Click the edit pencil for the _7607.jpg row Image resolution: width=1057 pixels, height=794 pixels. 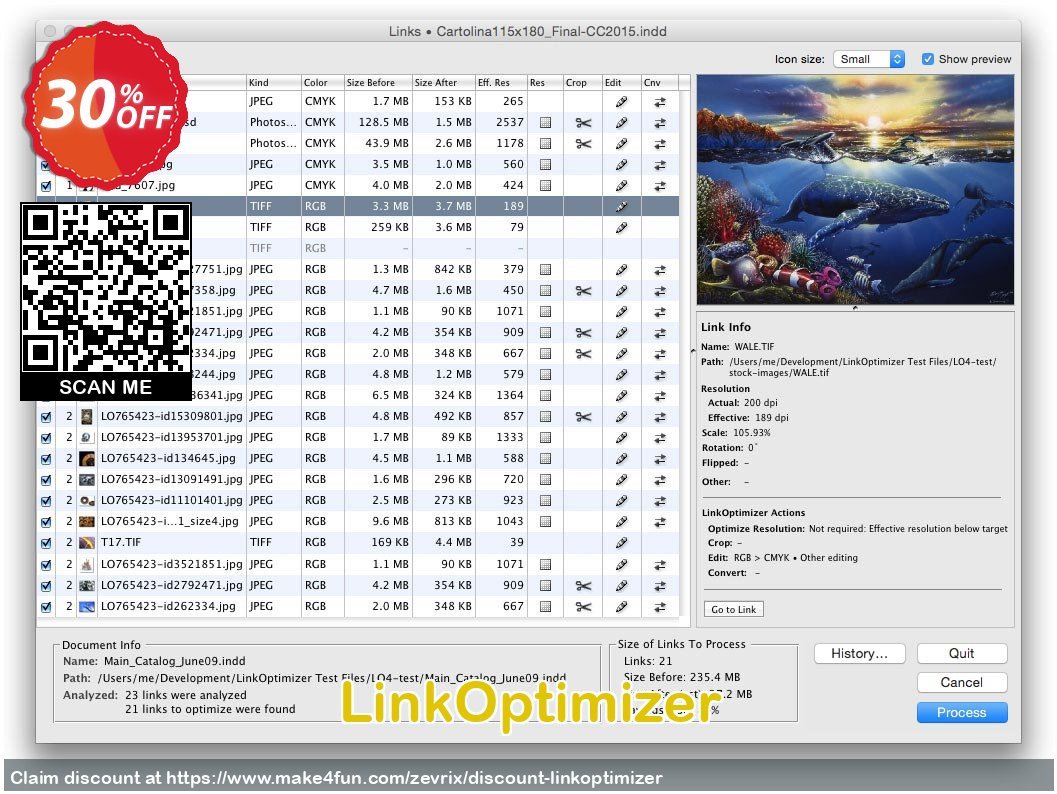click(622, 185)
